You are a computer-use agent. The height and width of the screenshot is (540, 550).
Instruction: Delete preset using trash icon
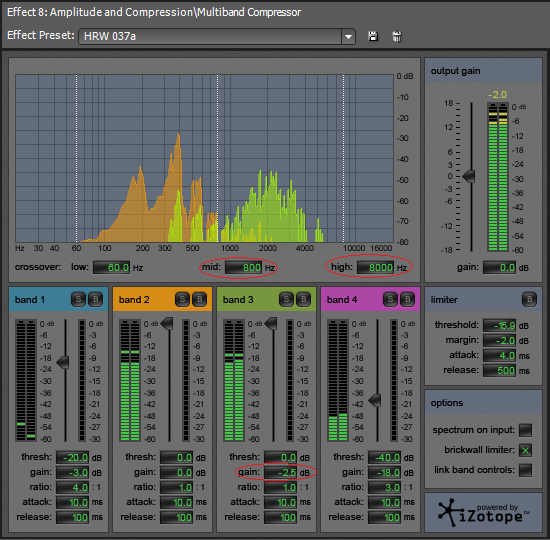click(x=397, y=36)
